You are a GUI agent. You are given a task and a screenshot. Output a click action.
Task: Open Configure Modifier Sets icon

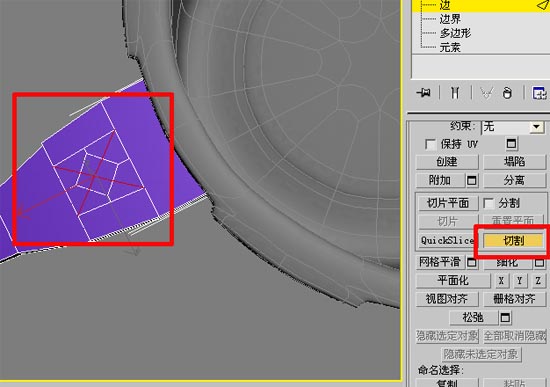tap(539, 93)
